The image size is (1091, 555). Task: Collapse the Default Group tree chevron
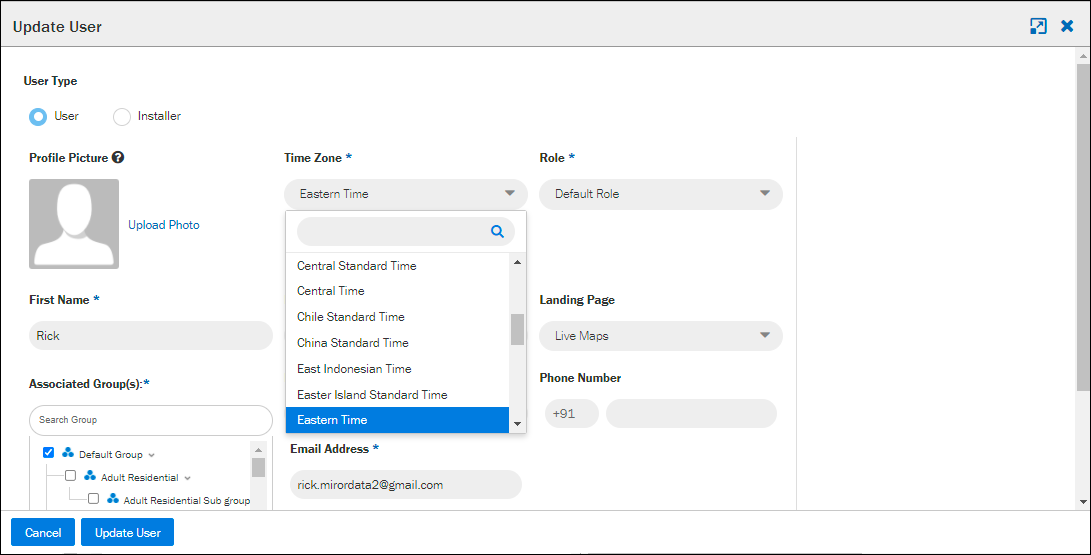pyautogui.click(x=152, y=455)
